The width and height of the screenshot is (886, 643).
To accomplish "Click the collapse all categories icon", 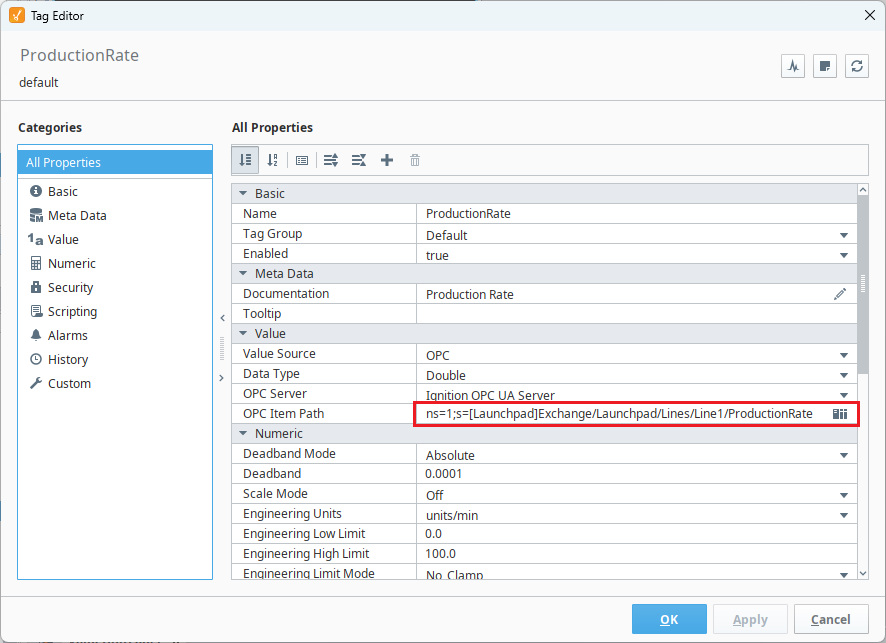I will pyautogui.click(x=359, y=160).
